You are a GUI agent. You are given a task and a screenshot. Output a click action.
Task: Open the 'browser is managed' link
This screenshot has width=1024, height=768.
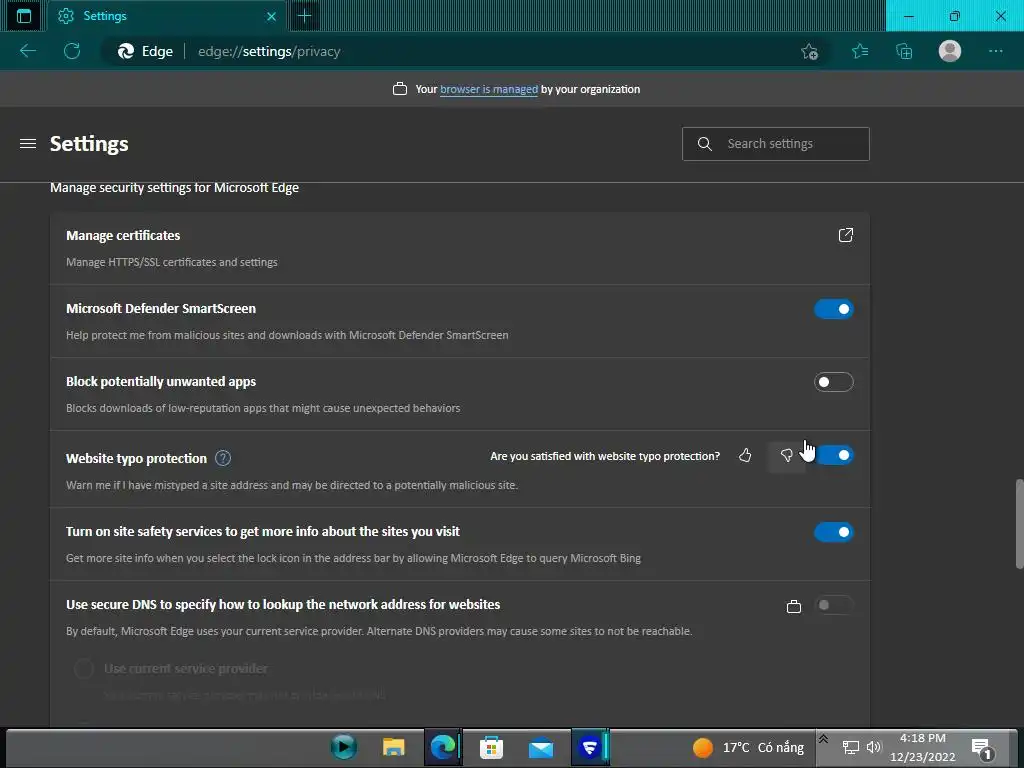pos(489,89)
